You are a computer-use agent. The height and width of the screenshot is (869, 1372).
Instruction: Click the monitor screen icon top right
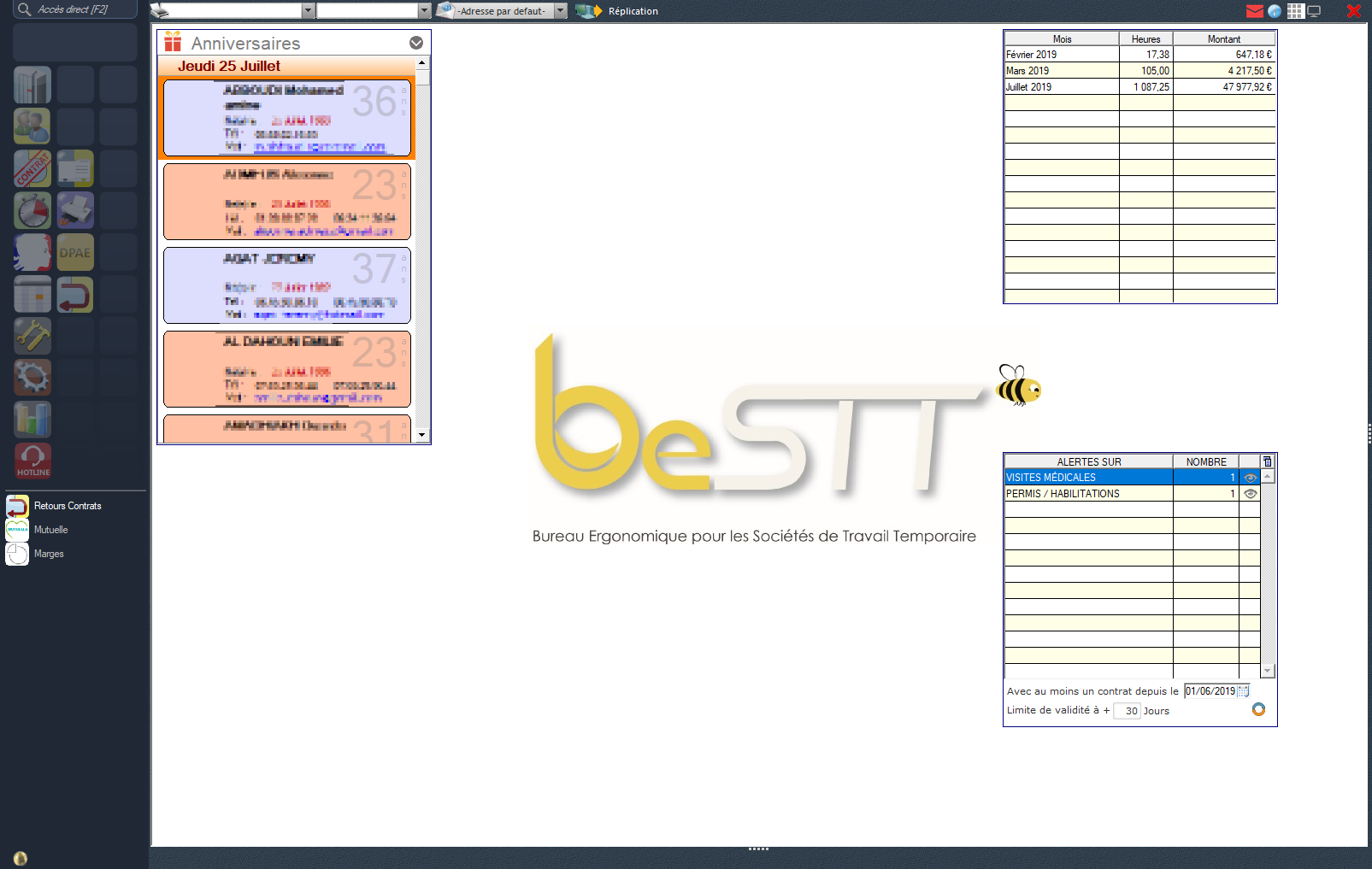(x=1314, y=11)
